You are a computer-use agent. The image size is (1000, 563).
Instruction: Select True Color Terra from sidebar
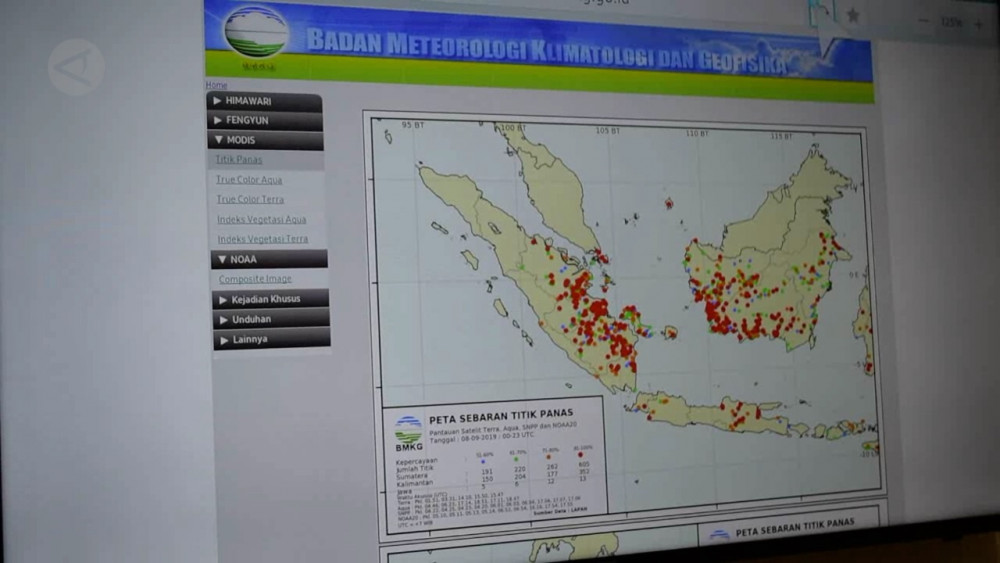tap(250, 199)
